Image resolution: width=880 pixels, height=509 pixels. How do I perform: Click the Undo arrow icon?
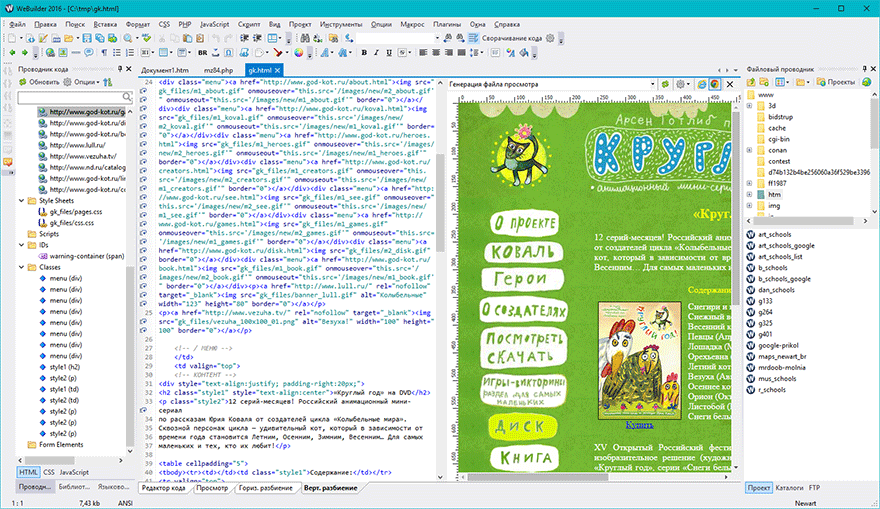pyautogui.click(x=216, y=38)
